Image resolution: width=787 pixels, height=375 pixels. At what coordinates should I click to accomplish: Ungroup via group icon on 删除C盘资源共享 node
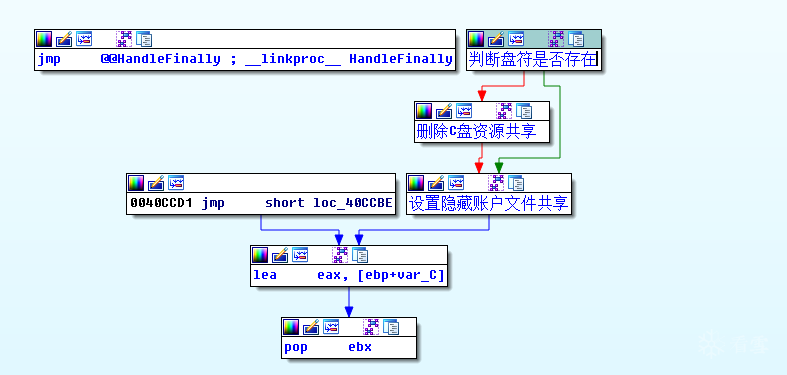click(x=504, y=111)
